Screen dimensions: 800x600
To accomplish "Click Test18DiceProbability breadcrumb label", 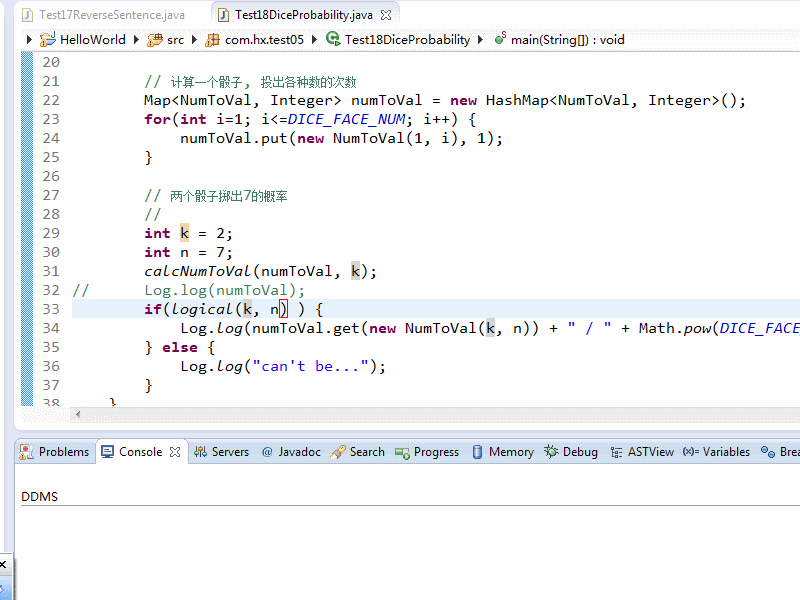I will pyautogui.click(x=407, y=40).
